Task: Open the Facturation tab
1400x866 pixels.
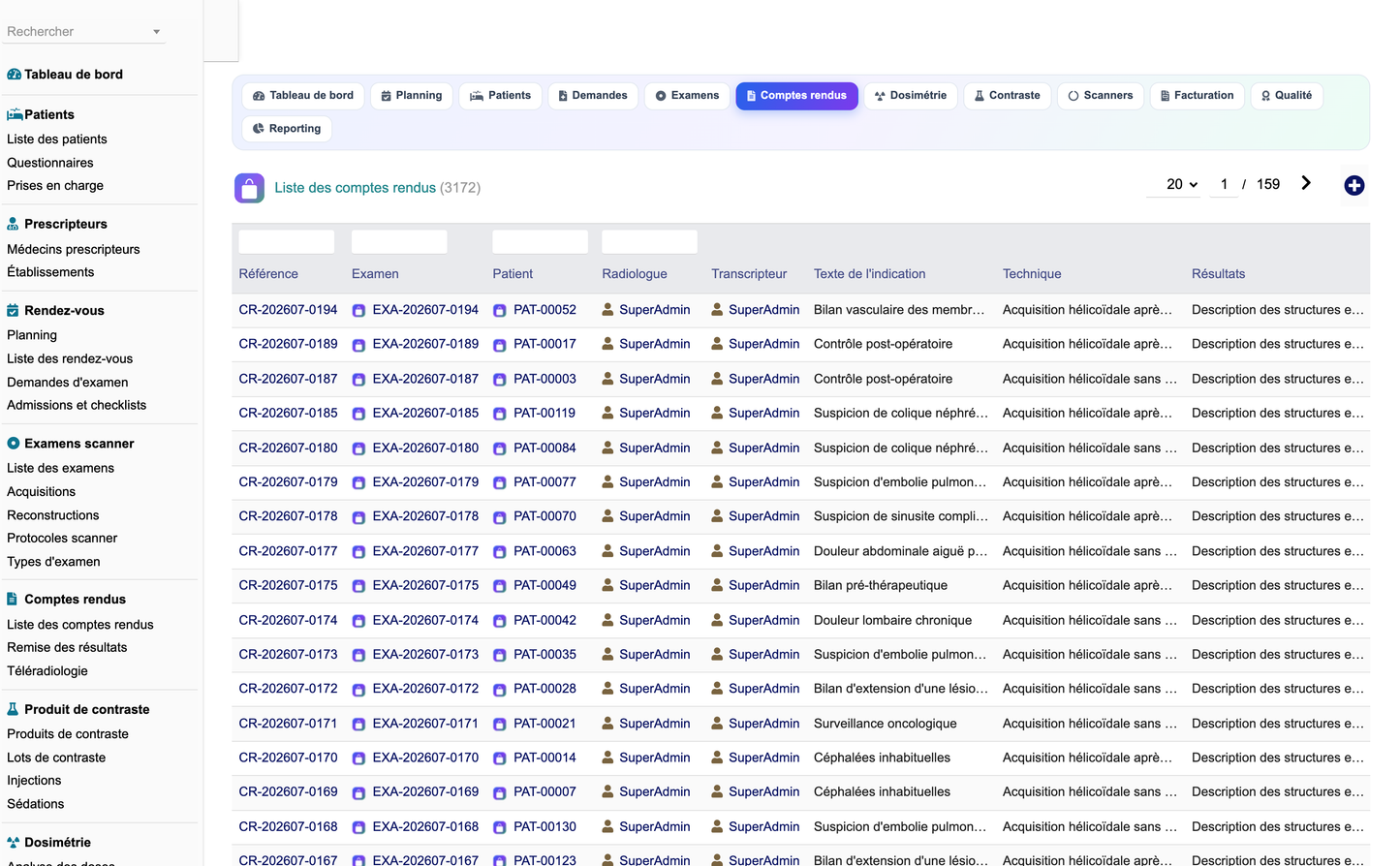Action: (1198, 96)
